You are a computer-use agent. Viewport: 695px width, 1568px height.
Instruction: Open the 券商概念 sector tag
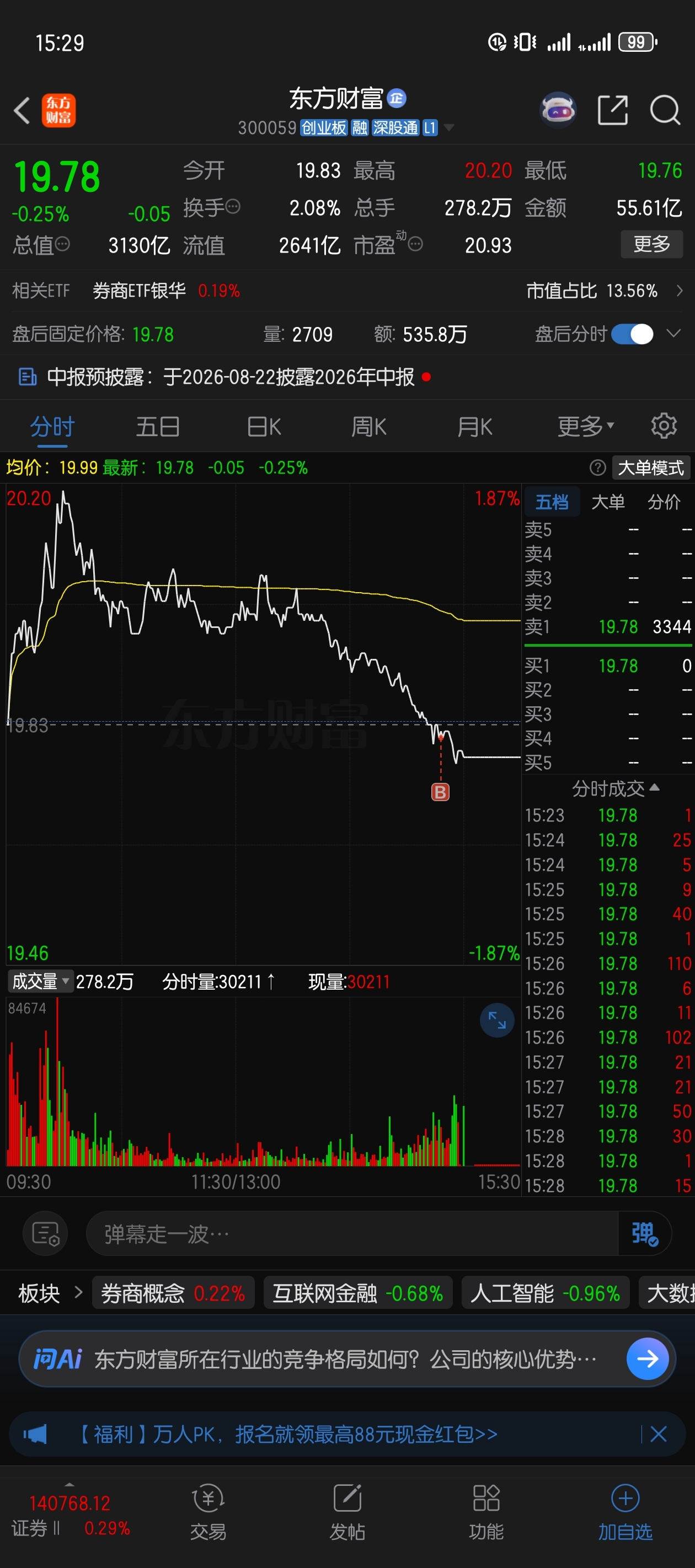pos(173,1292)
